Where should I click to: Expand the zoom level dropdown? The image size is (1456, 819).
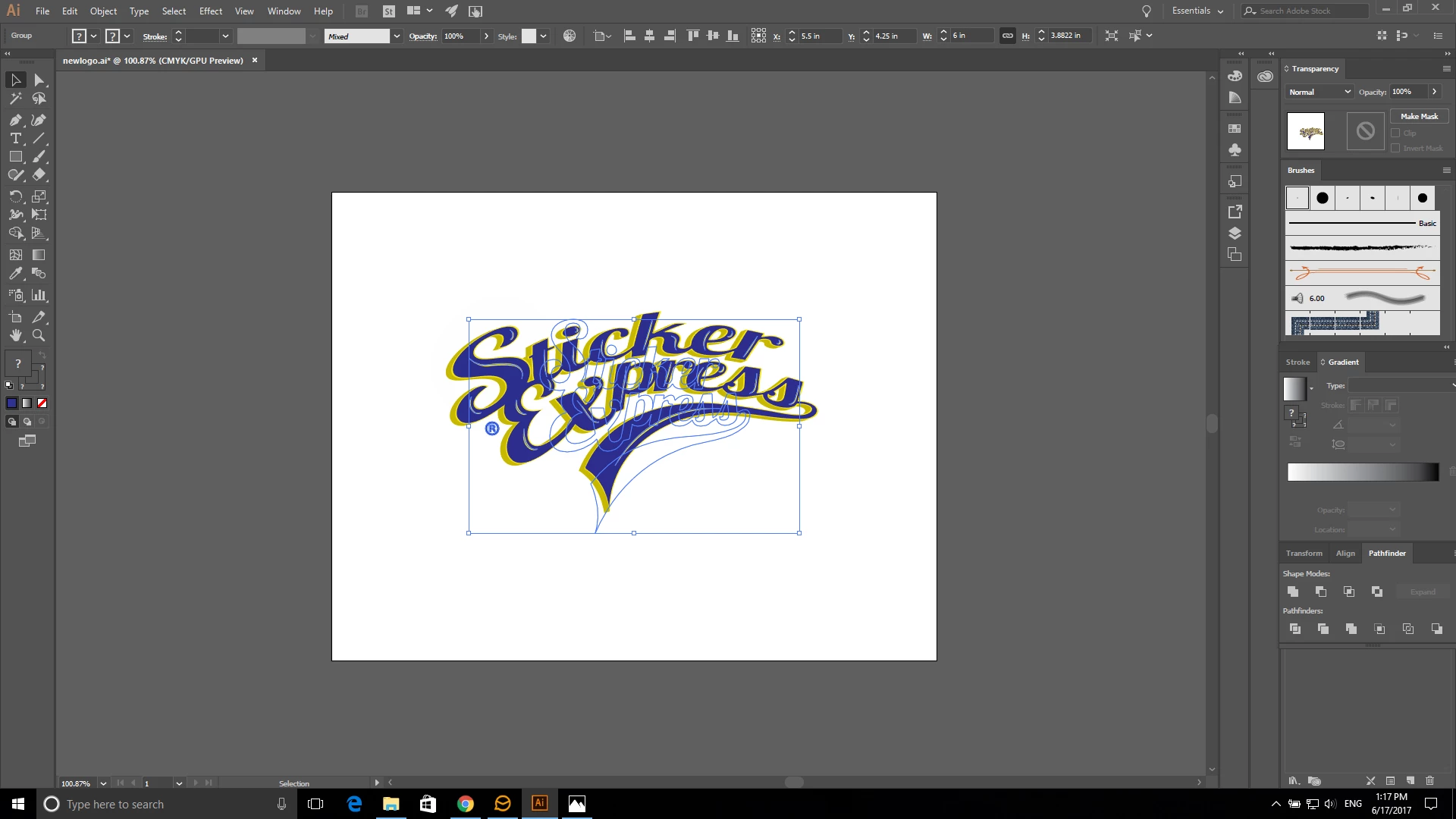[x=103, y=783]
